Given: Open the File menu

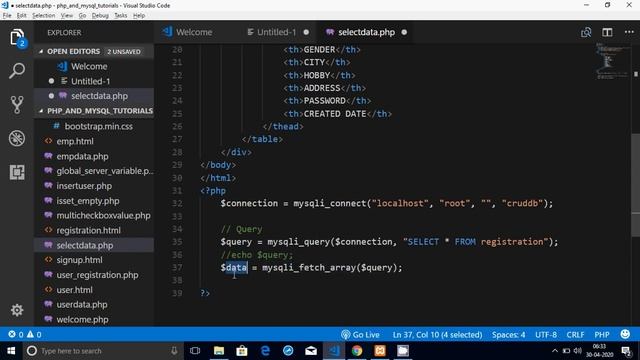Looking at the screenshot, I should point(7,16).
